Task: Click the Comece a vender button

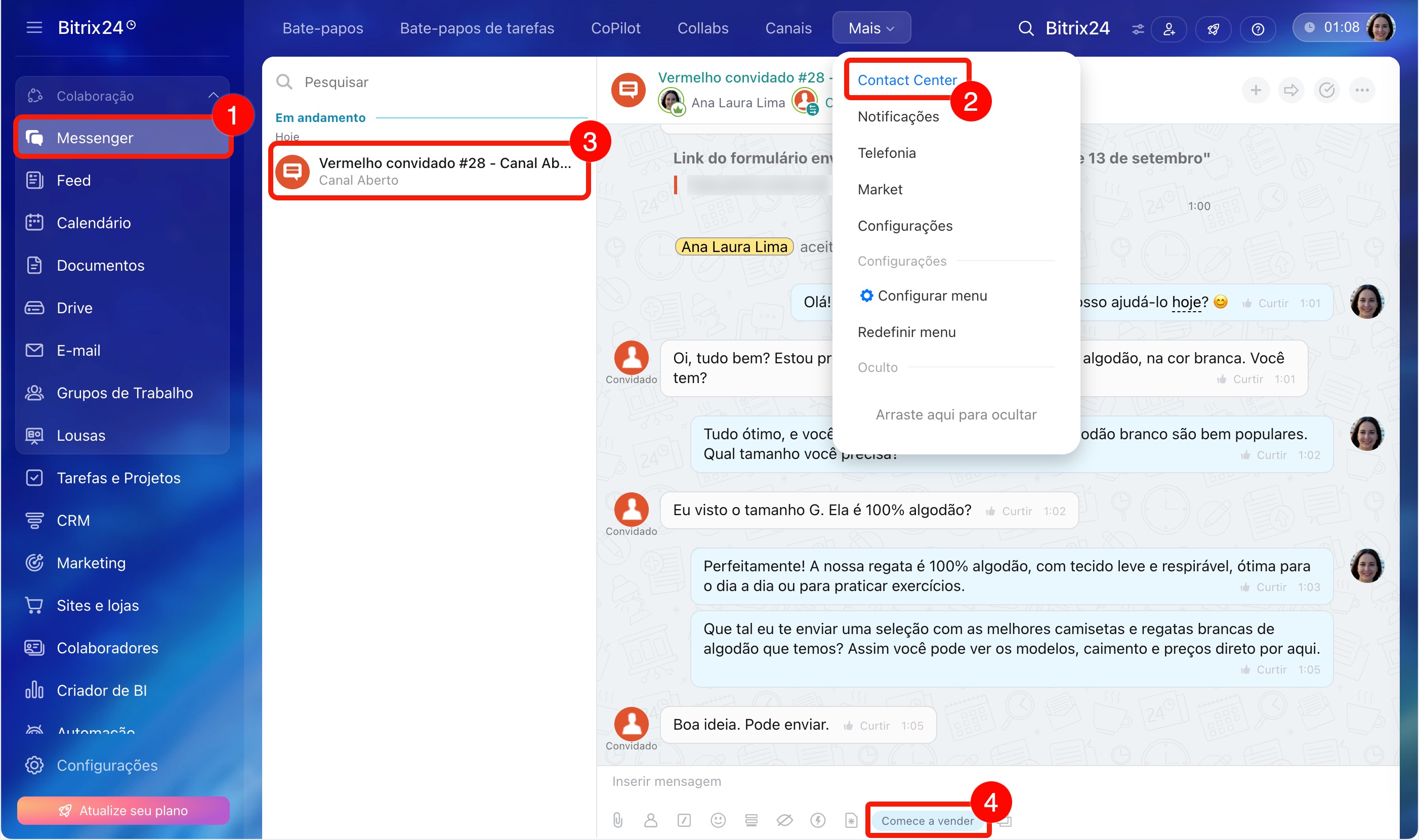Action: click(x=927, y=821)
